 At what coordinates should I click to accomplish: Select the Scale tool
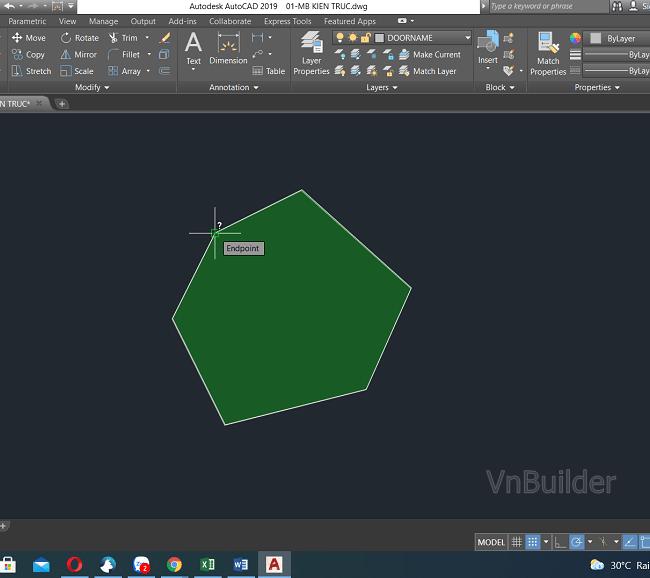[x=77, y=71]
